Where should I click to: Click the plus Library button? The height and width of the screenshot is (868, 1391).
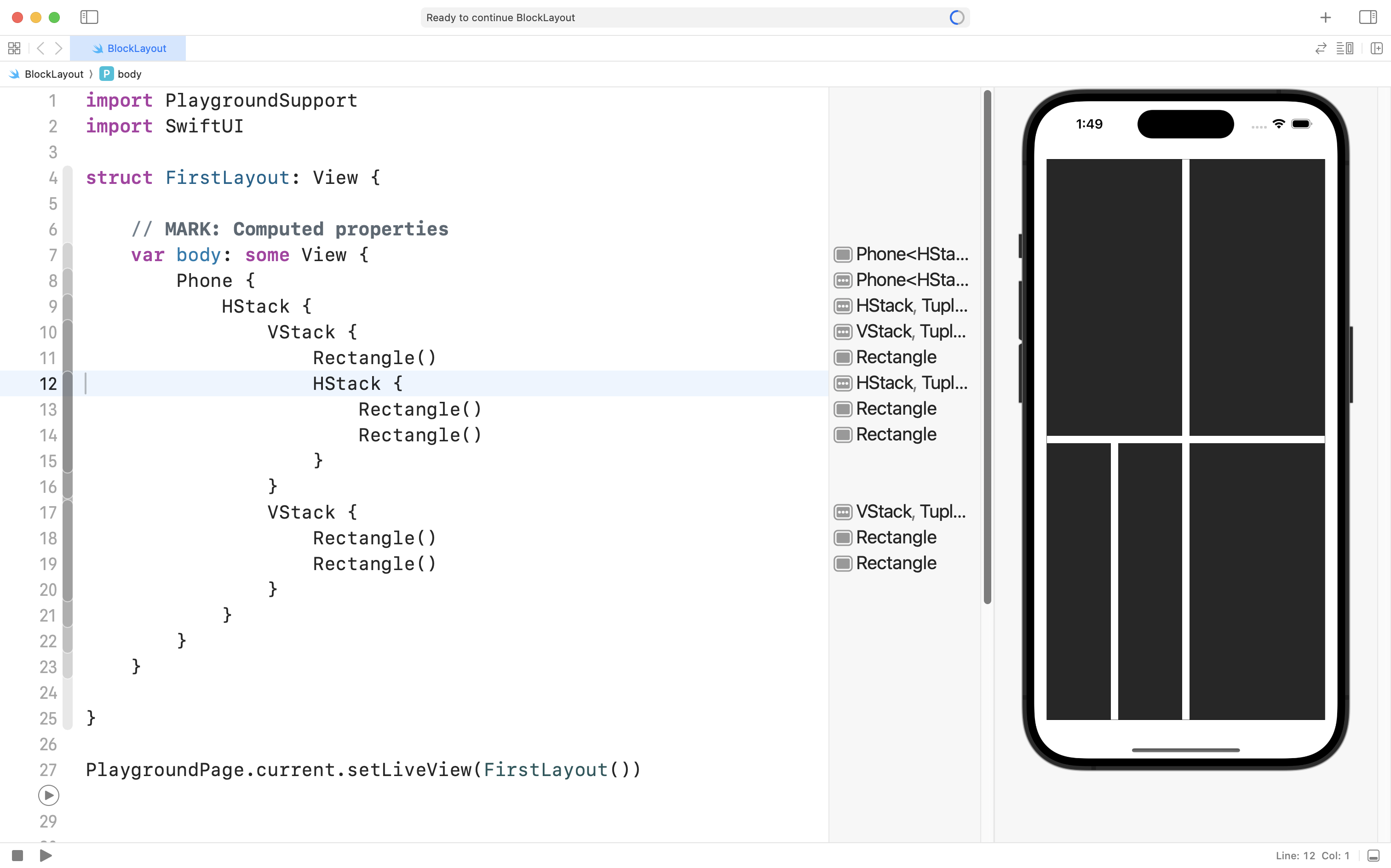1325,18
